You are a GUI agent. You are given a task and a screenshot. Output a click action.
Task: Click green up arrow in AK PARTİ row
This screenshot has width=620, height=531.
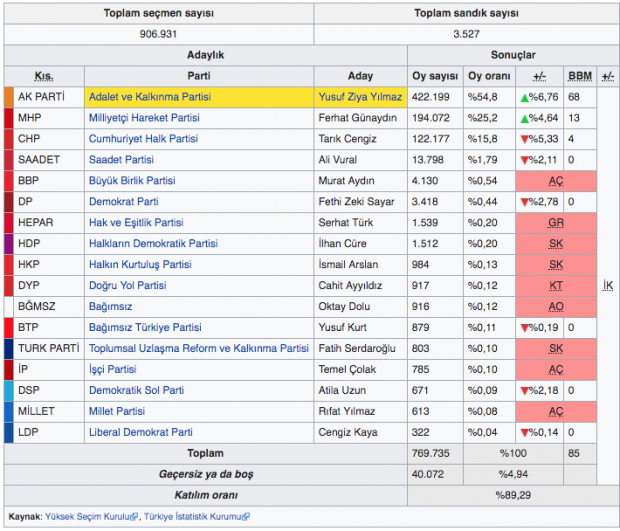pos(524,98)
